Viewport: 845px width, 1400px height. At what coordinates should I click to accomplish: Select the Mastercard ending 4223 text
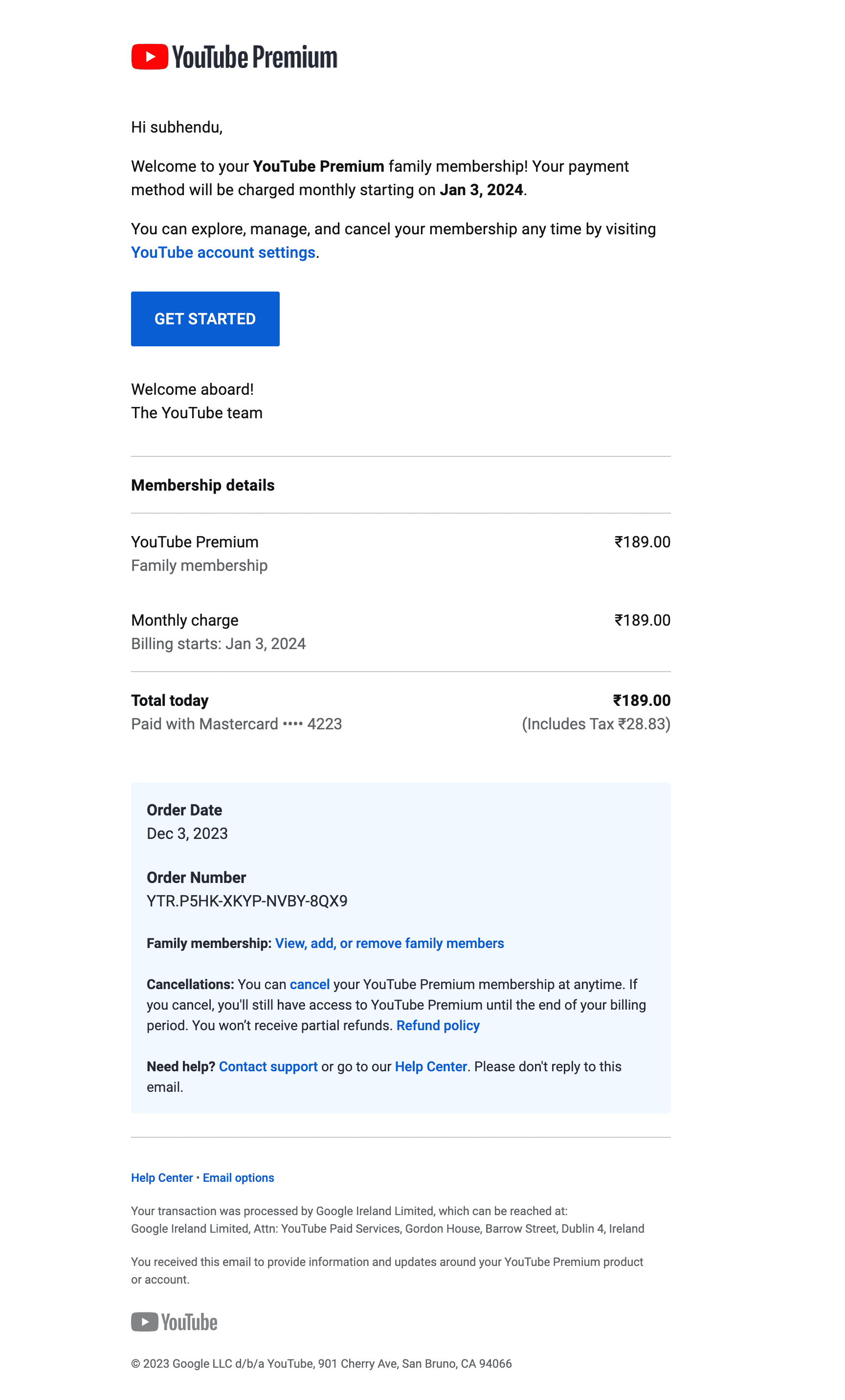click(236, 724)
